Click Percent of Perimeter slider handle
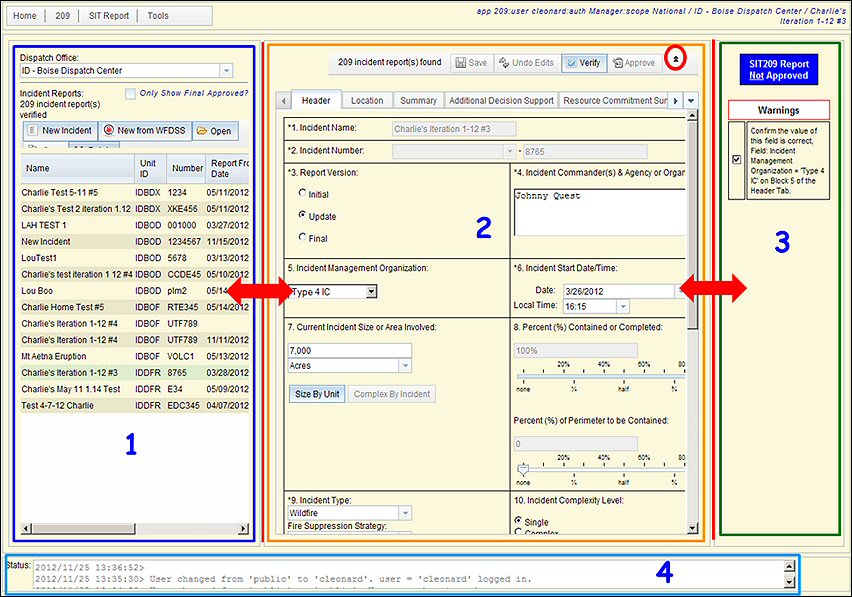This screenshot has height=597, width=852. [x=523, y=469]
